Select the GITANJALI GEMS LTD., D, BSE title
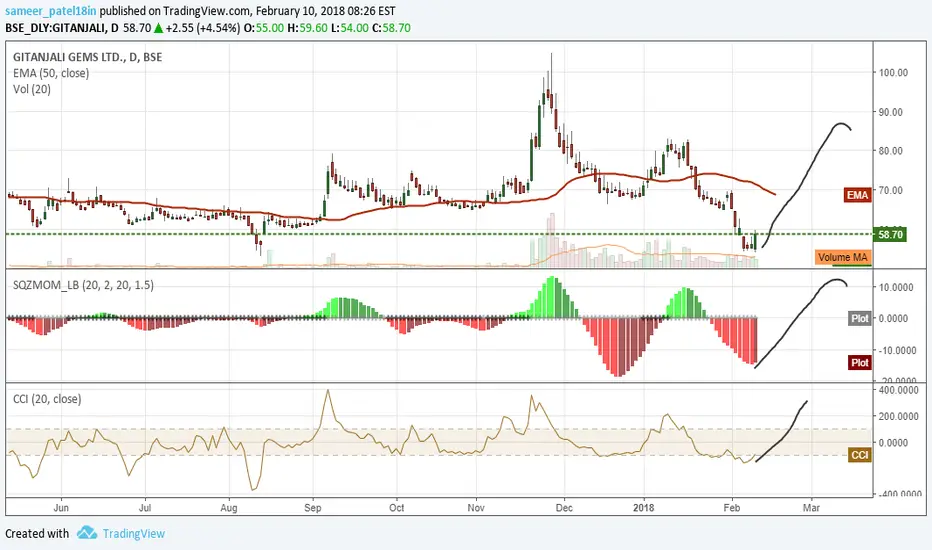 coord(87,57)
